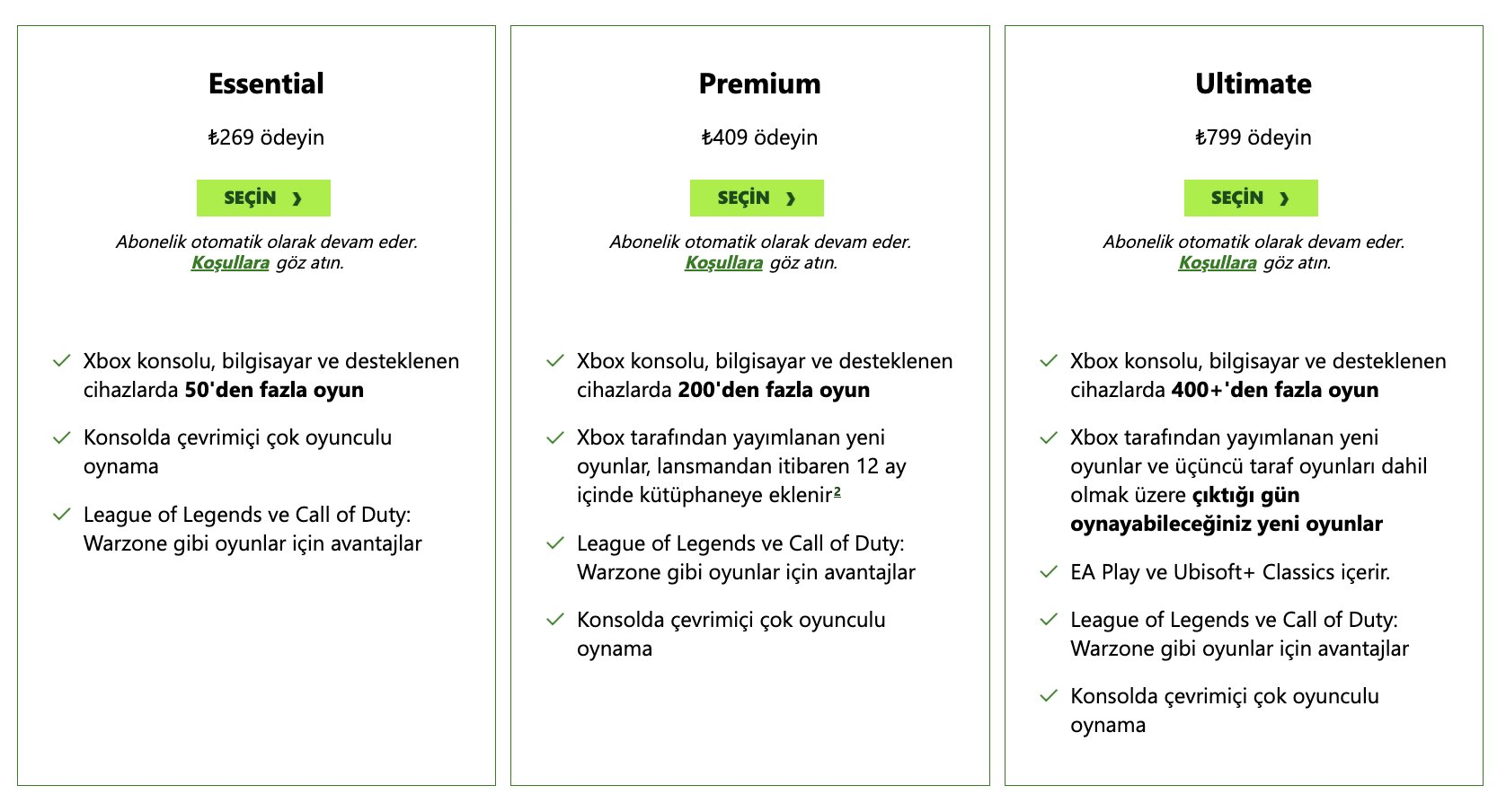Open Koşullara link under Premium plan
The height and width of the screenshot is (812, 1506).
[723, 262]
